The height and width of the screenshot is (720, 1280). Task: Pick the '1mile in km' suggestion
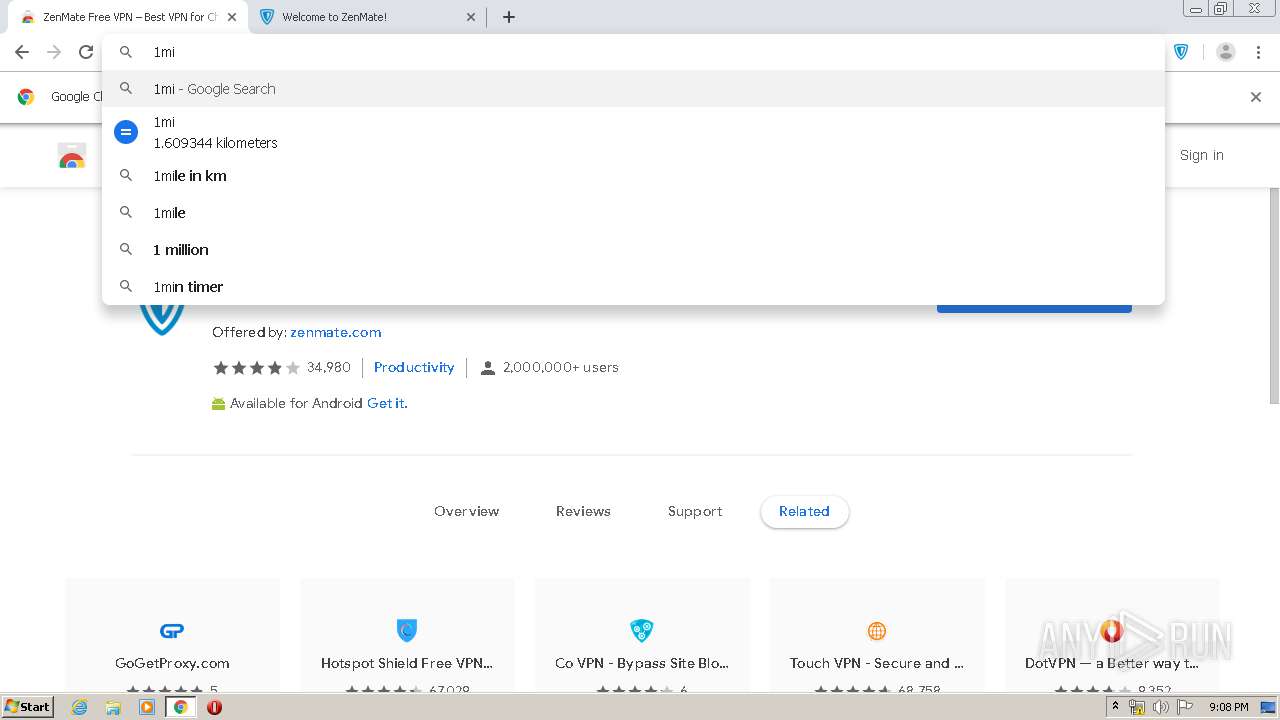pyautogui.click(x=633, y=176)
